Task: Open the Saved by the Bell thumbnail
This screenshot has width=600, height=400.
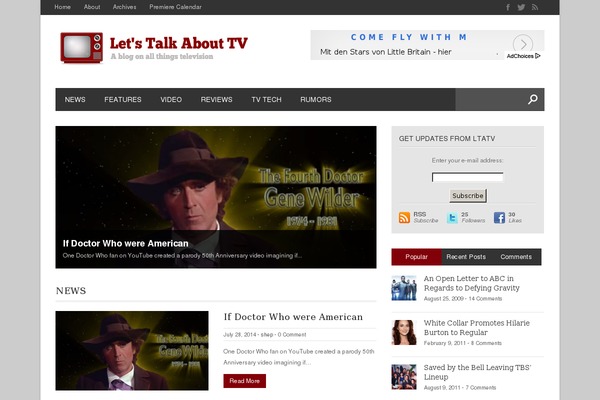Action: 404,377
